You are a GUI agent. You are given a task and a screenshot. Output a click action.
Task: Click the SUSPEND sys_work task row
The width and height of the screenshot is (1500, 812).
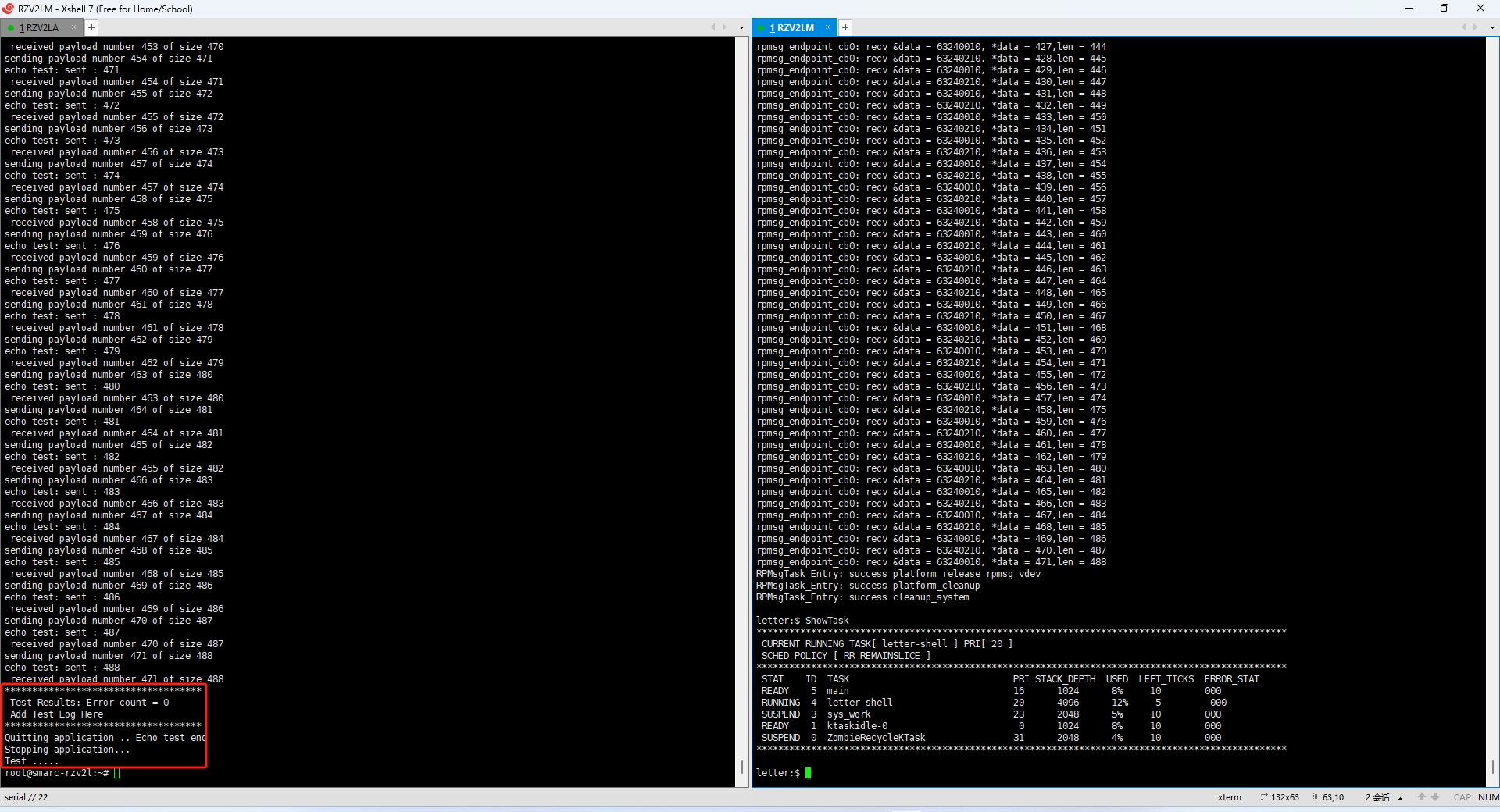tap(991, 714)
